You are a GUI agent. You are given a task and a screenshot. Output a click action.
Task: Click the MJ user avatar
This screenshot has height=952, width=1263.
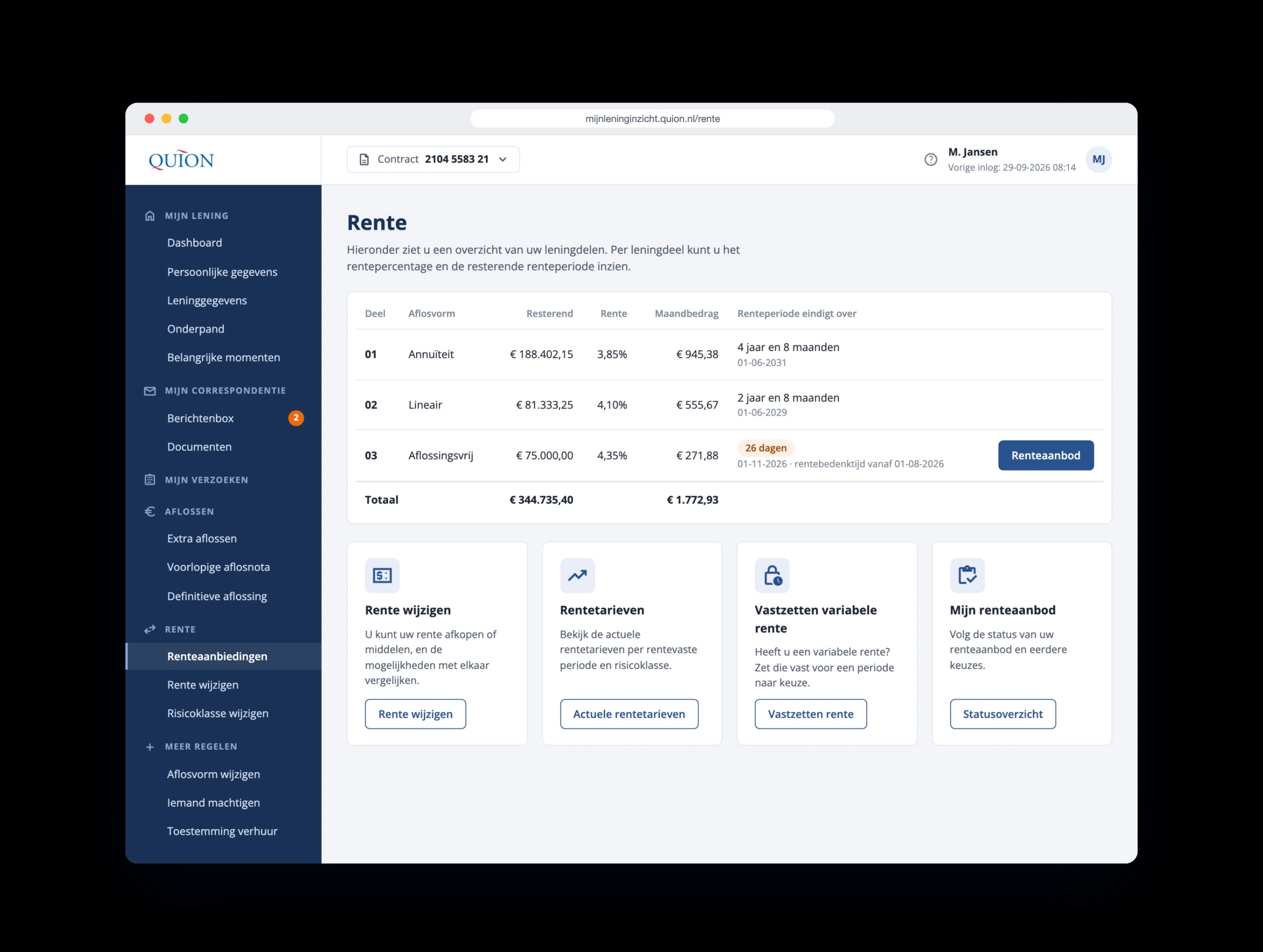point(1098,159)
